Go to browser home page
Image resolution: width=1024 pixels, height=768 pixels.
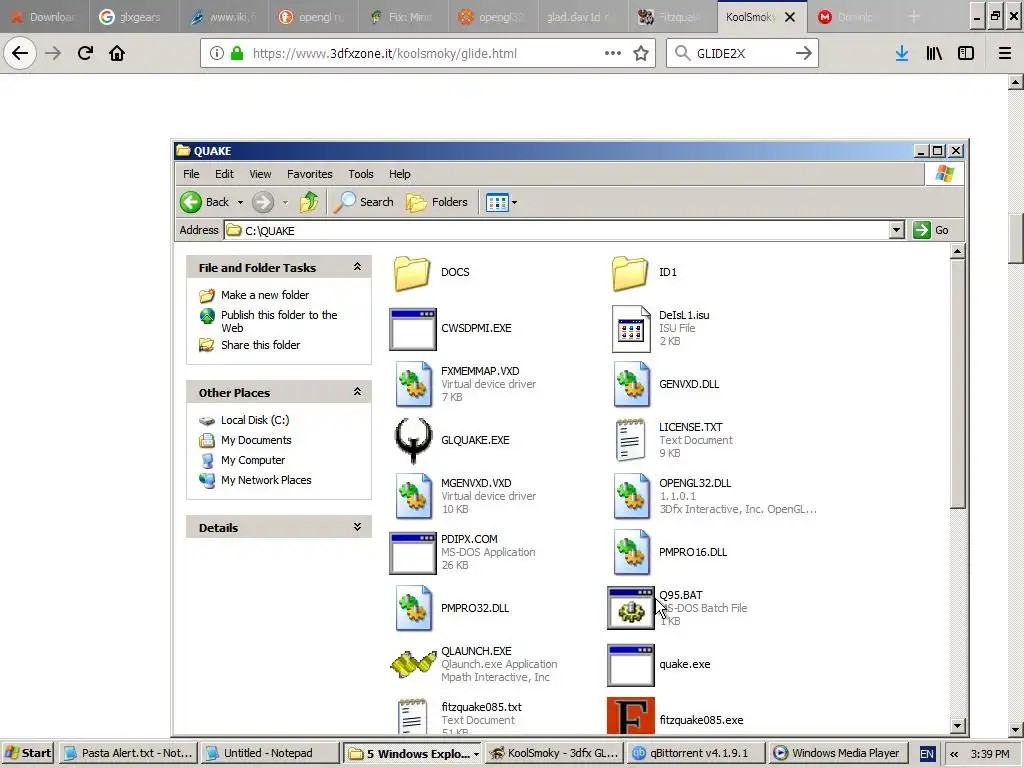coord(117,53)
